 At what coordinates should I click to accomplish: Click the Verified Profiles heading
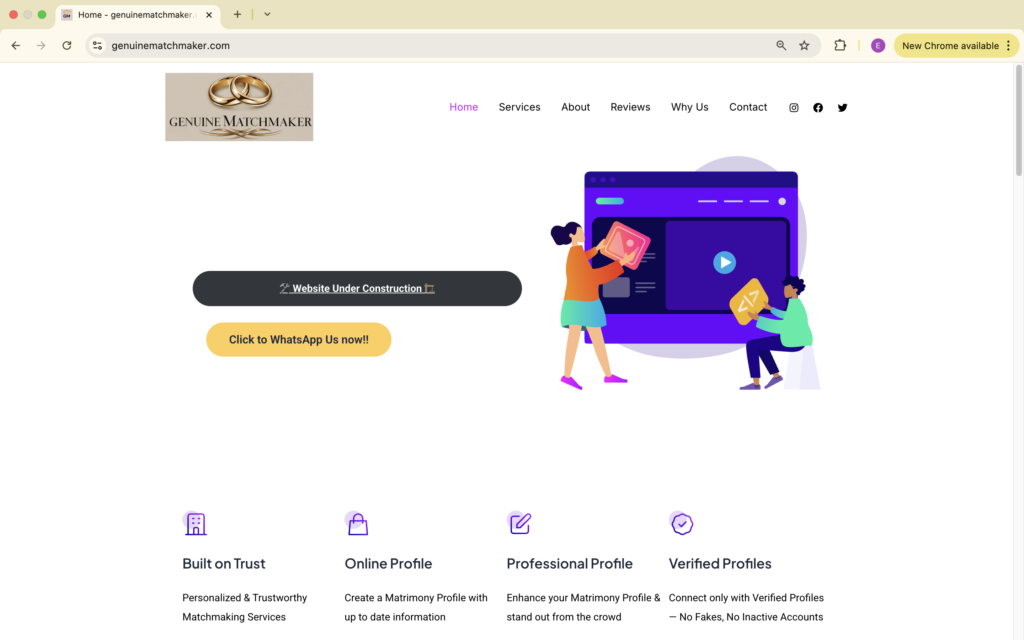(720, 564)
